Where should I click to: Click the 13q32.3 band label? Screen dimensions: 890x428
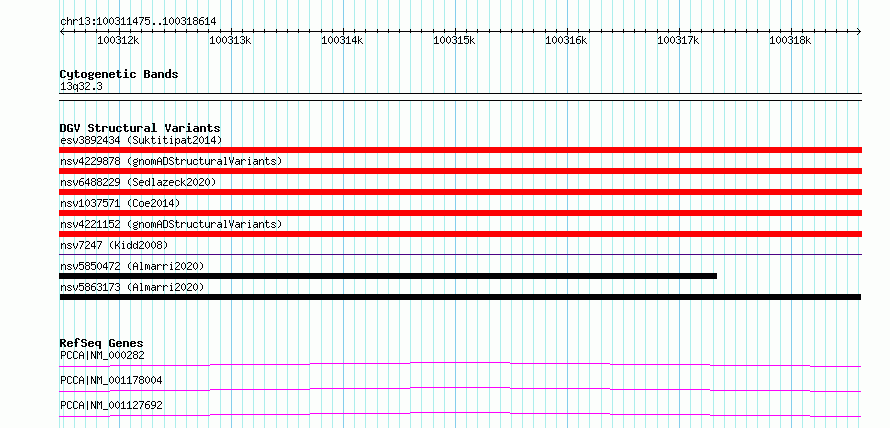pos(81,87)
